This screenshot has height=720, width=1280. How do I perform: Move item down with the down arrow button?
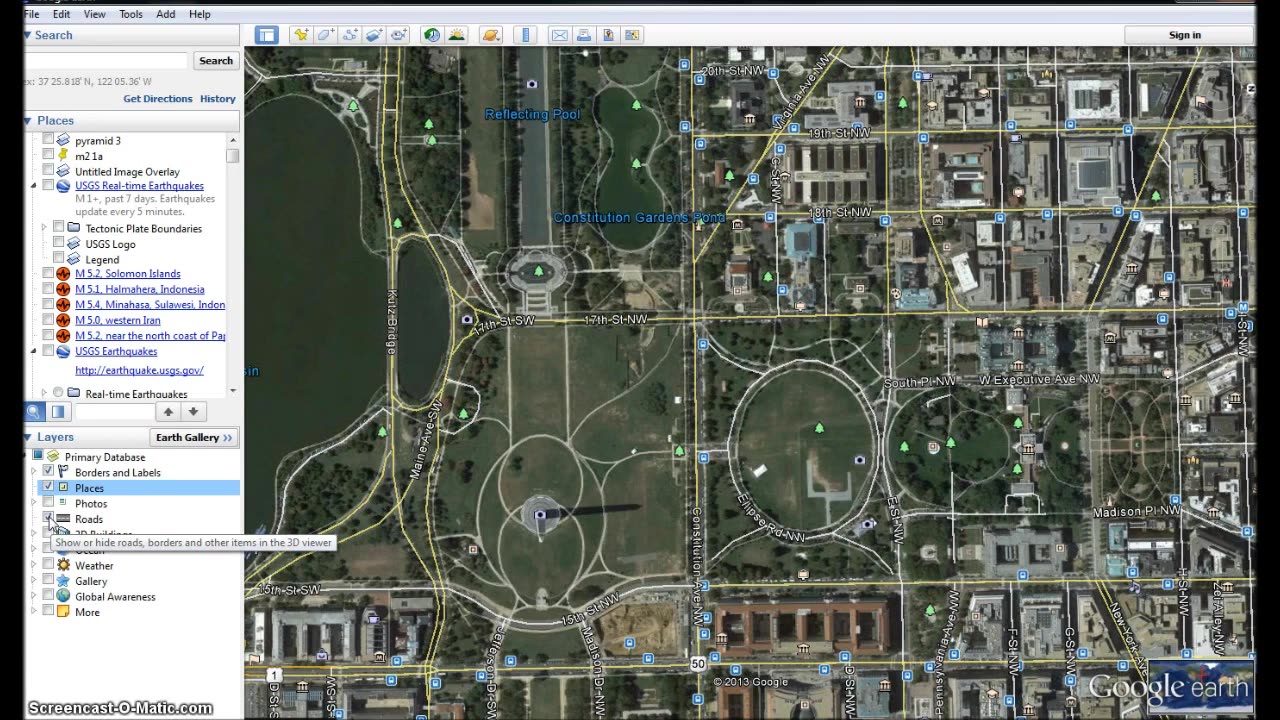tap(193, 412)
